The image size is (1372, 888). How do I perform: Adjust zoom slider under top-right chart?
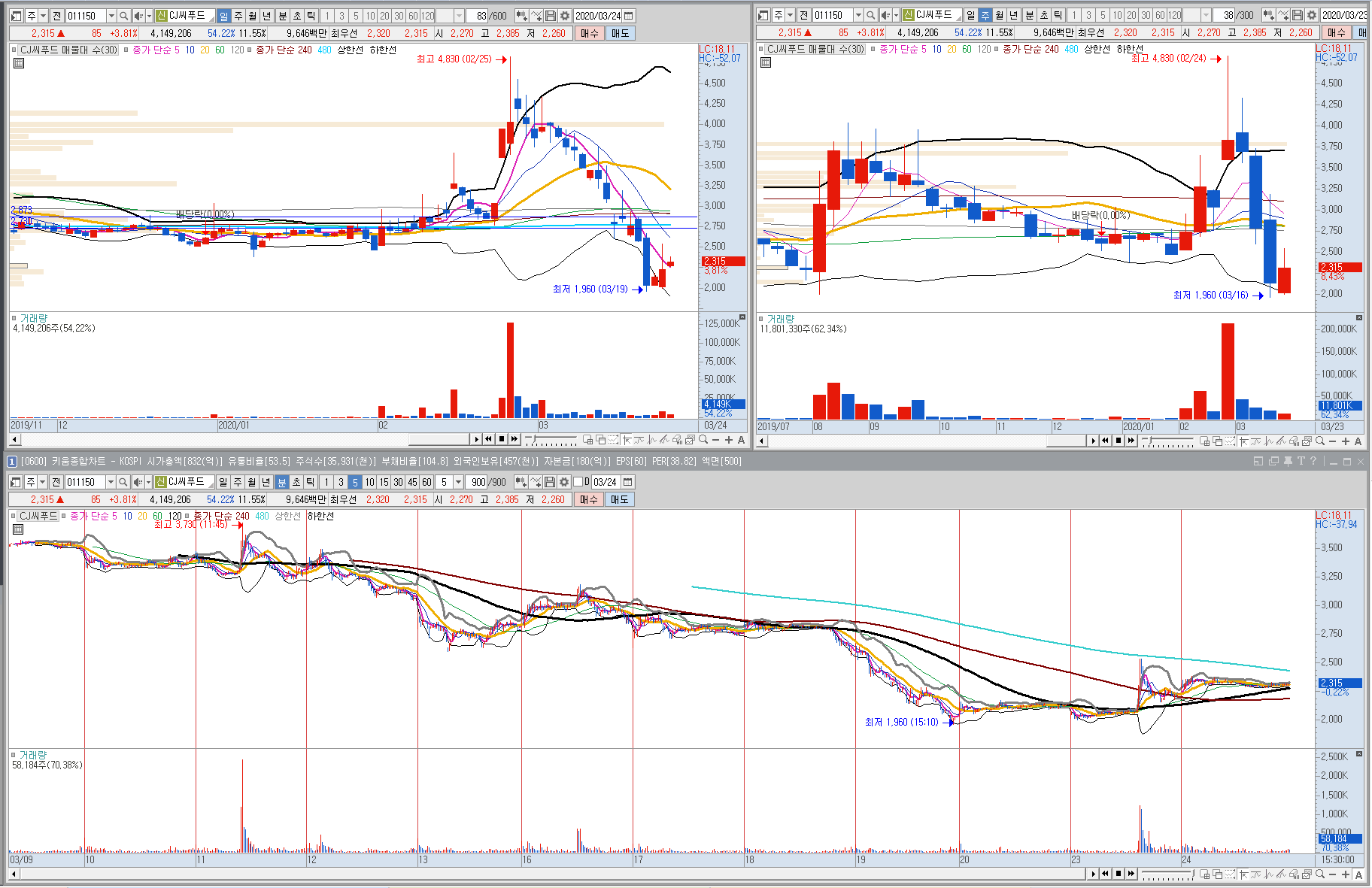tap(1167, 441)
